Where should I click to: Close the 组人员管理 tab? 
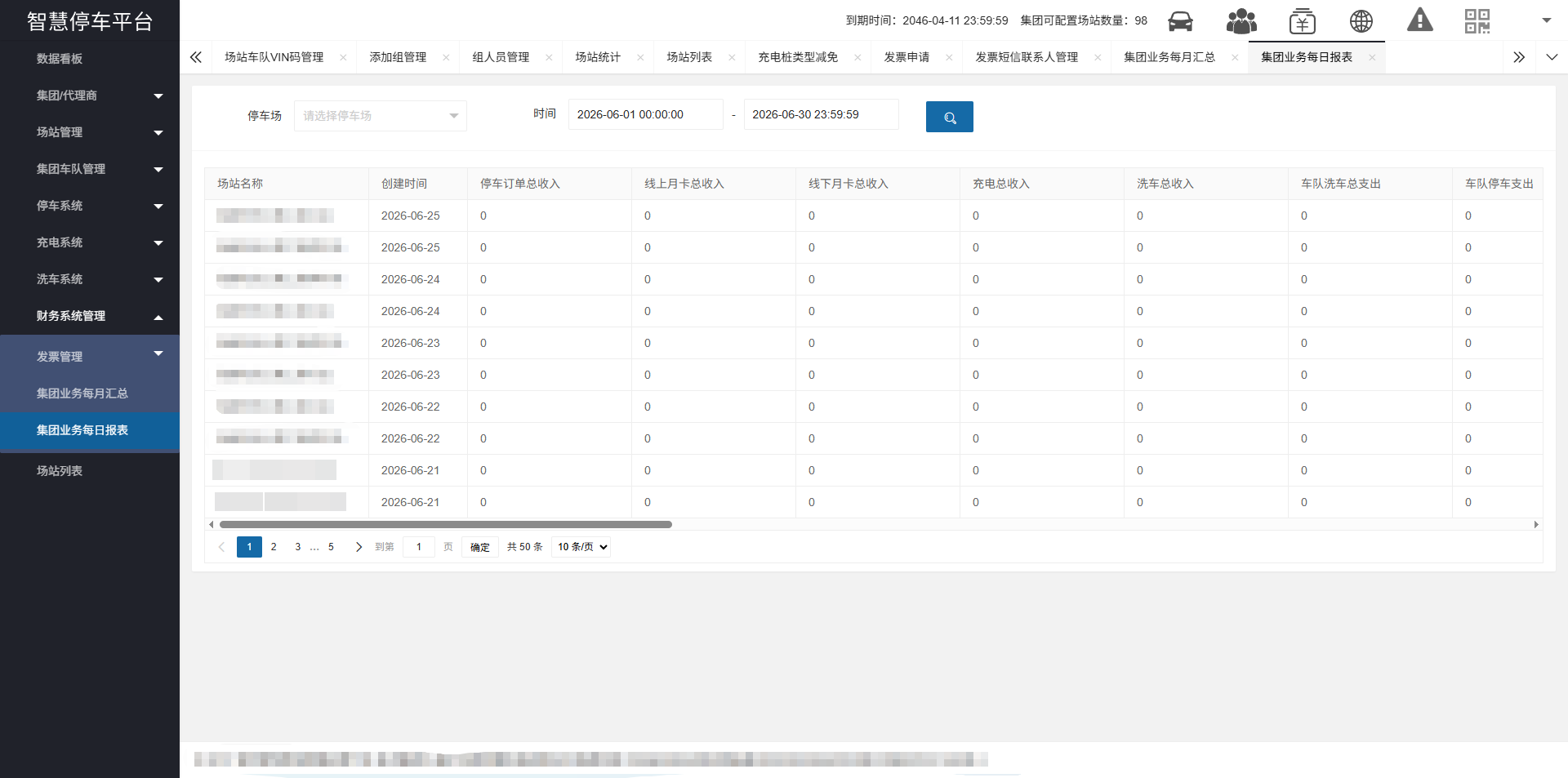pos(549,57)
